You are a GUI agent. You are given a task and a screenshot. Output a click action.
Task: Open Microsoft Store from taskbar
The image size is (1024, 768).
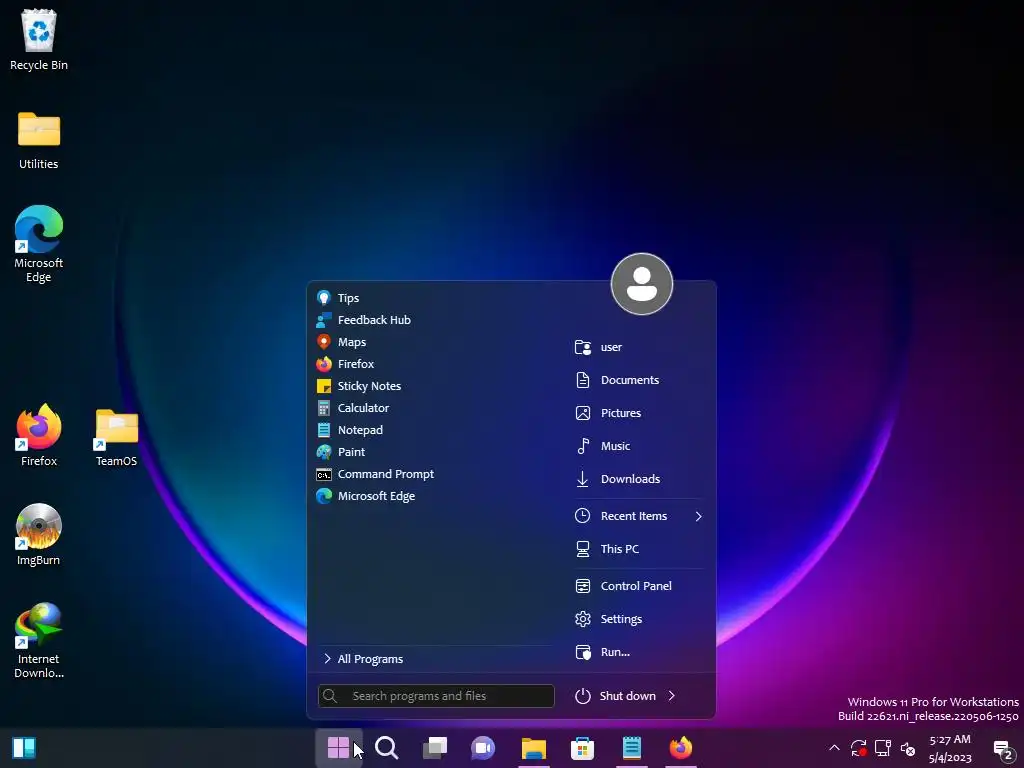point(582,748)
